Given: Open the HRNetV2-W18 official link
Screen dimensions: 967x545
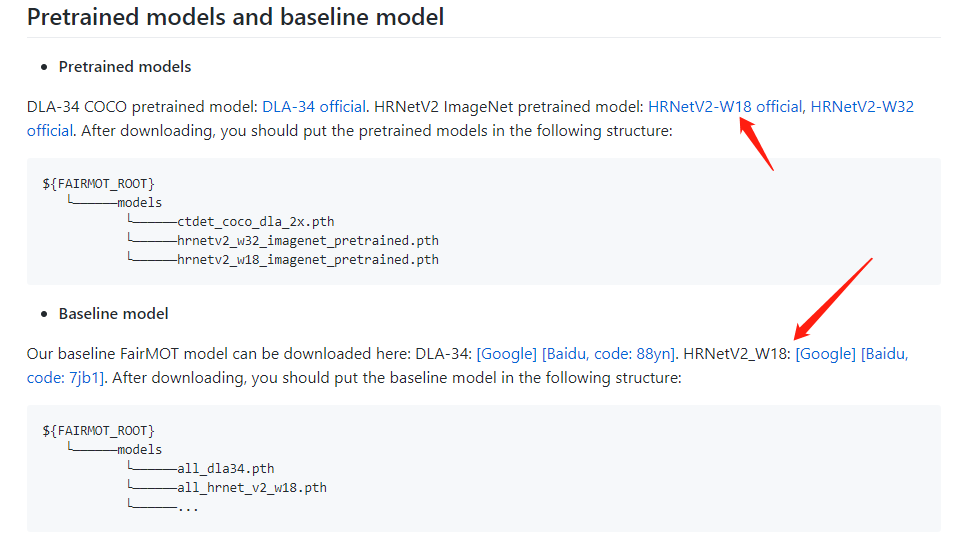Looking at the screenshot, I should pyautogui.click(x=725, y=106).
